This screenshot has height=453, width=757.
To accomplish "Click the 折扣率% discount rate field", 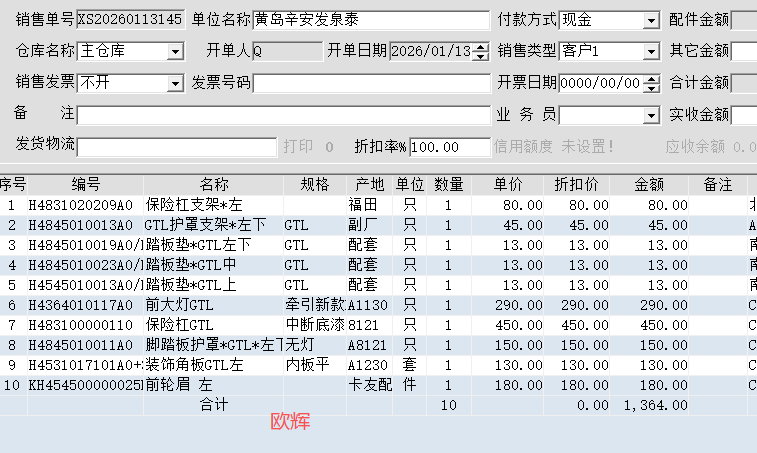I will 449,147.
